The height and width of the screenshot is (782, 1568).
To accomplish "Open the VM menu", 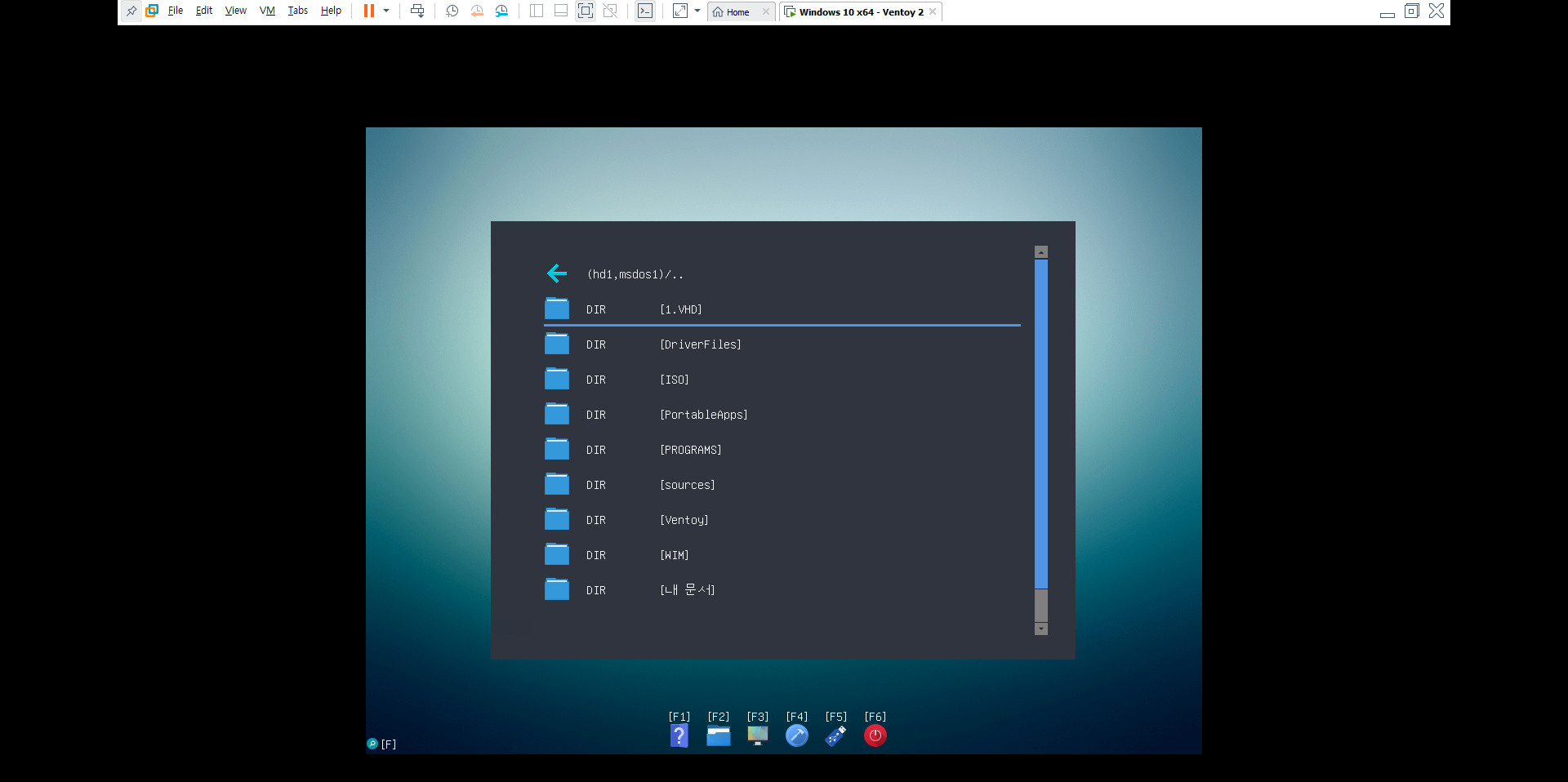I will click(x=267, y=11).
